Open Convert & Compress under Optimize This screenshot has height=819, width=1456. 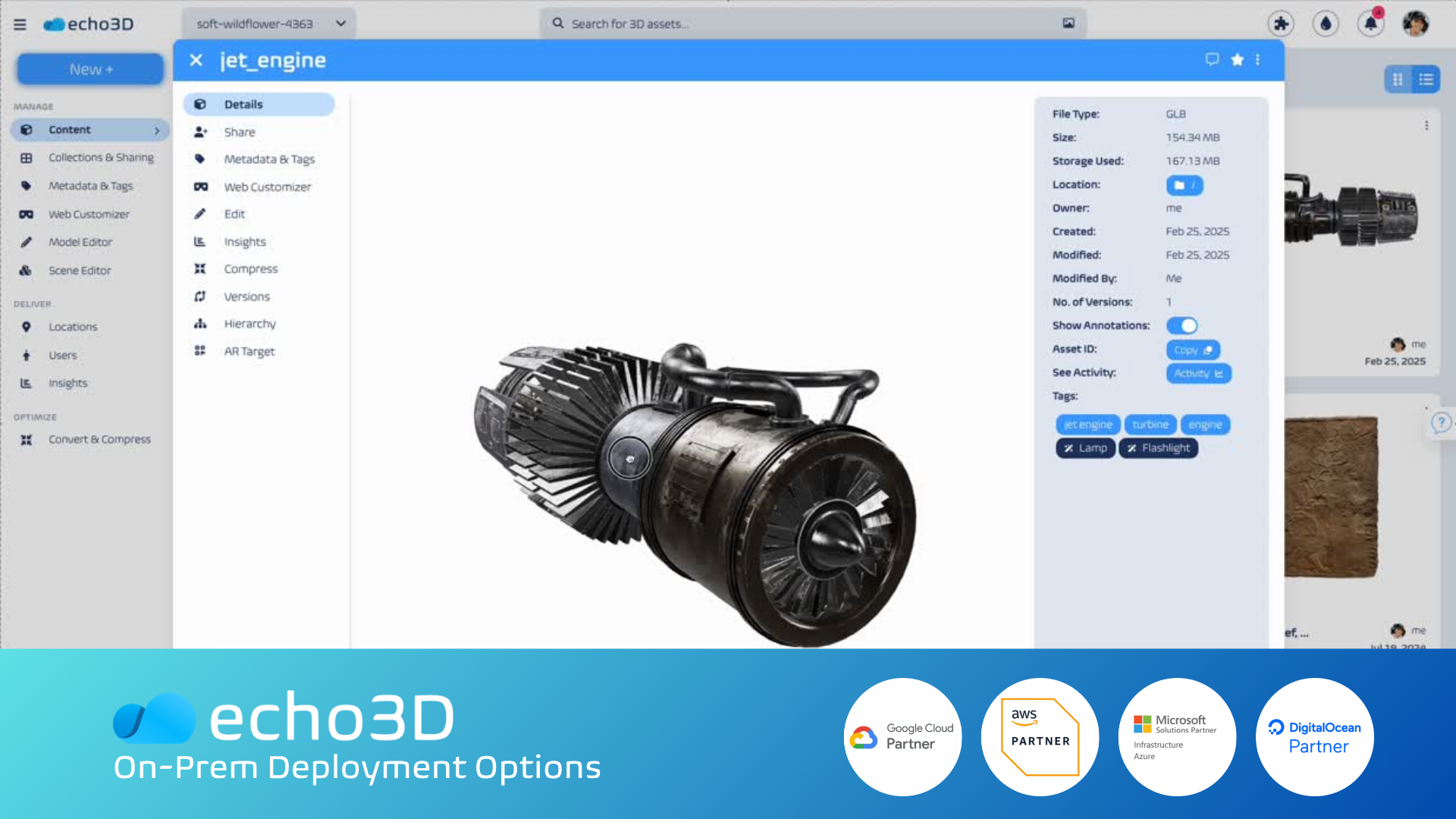[x=99, y=439]
